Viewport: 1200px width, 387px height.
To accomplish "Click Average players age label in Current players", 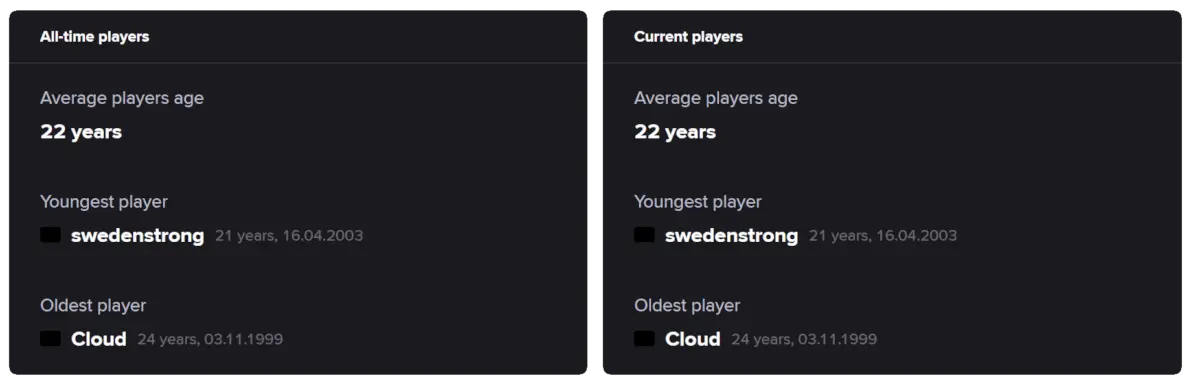I will tap(716, 98).
